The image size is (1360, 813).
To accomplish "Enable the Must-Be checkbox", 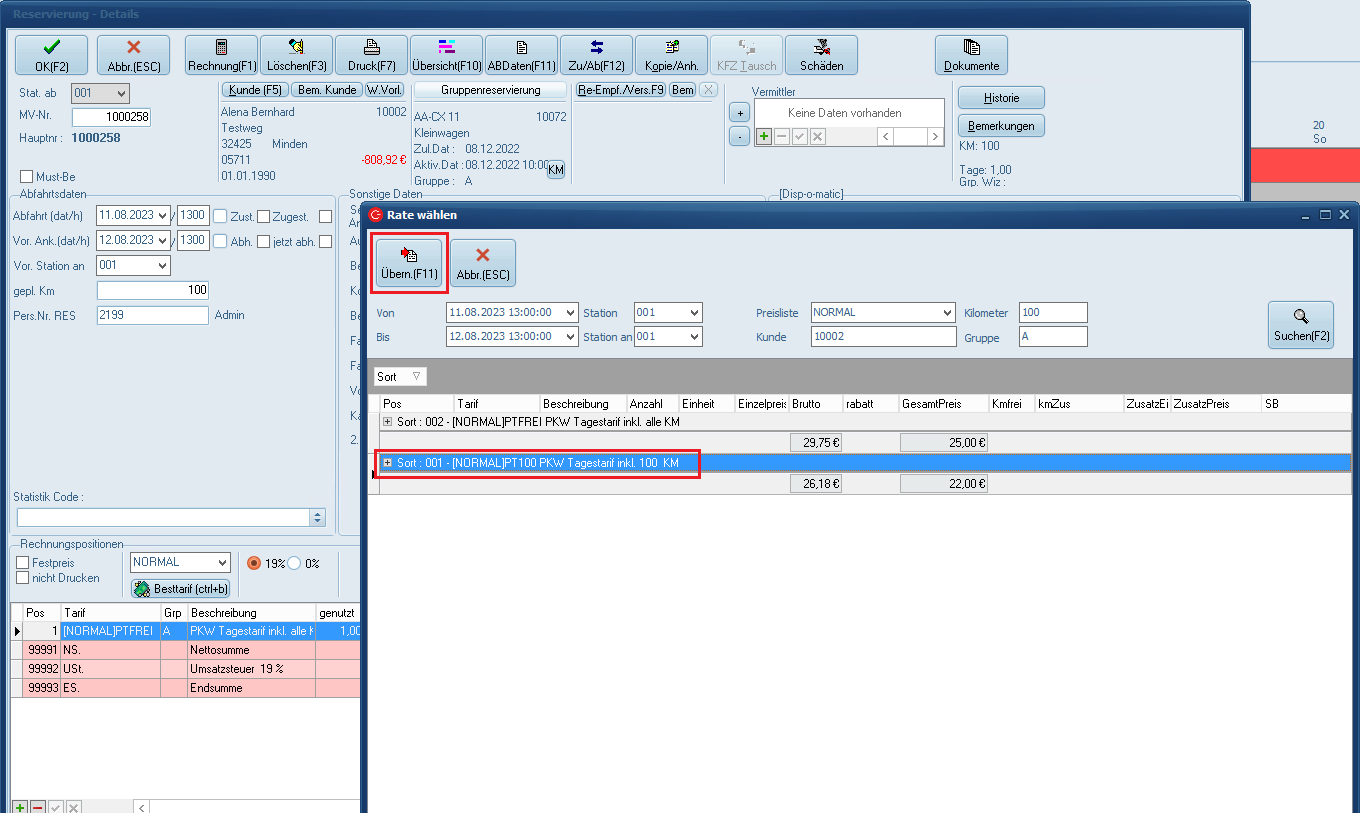I will click(x=27, y=177).
